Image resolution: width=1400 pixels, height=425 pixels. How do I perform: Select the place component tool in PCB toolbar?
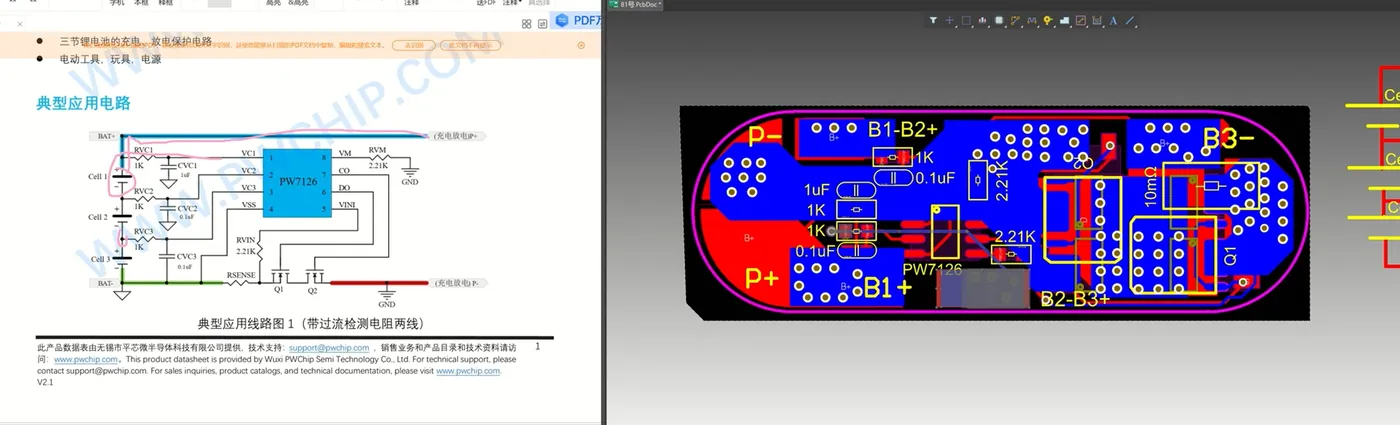999,20
